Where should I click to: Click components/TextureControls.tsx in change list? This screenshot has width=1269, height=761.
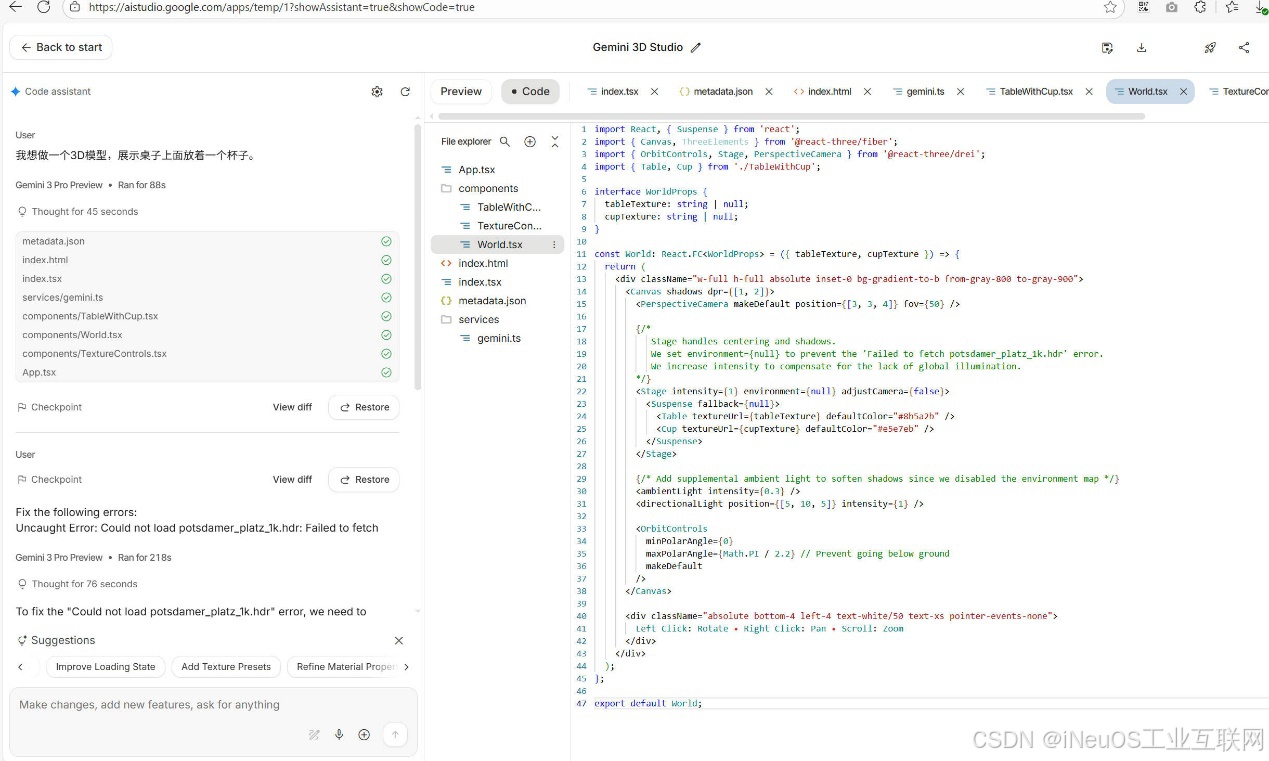pyautogui.click(x=94, y=353)
